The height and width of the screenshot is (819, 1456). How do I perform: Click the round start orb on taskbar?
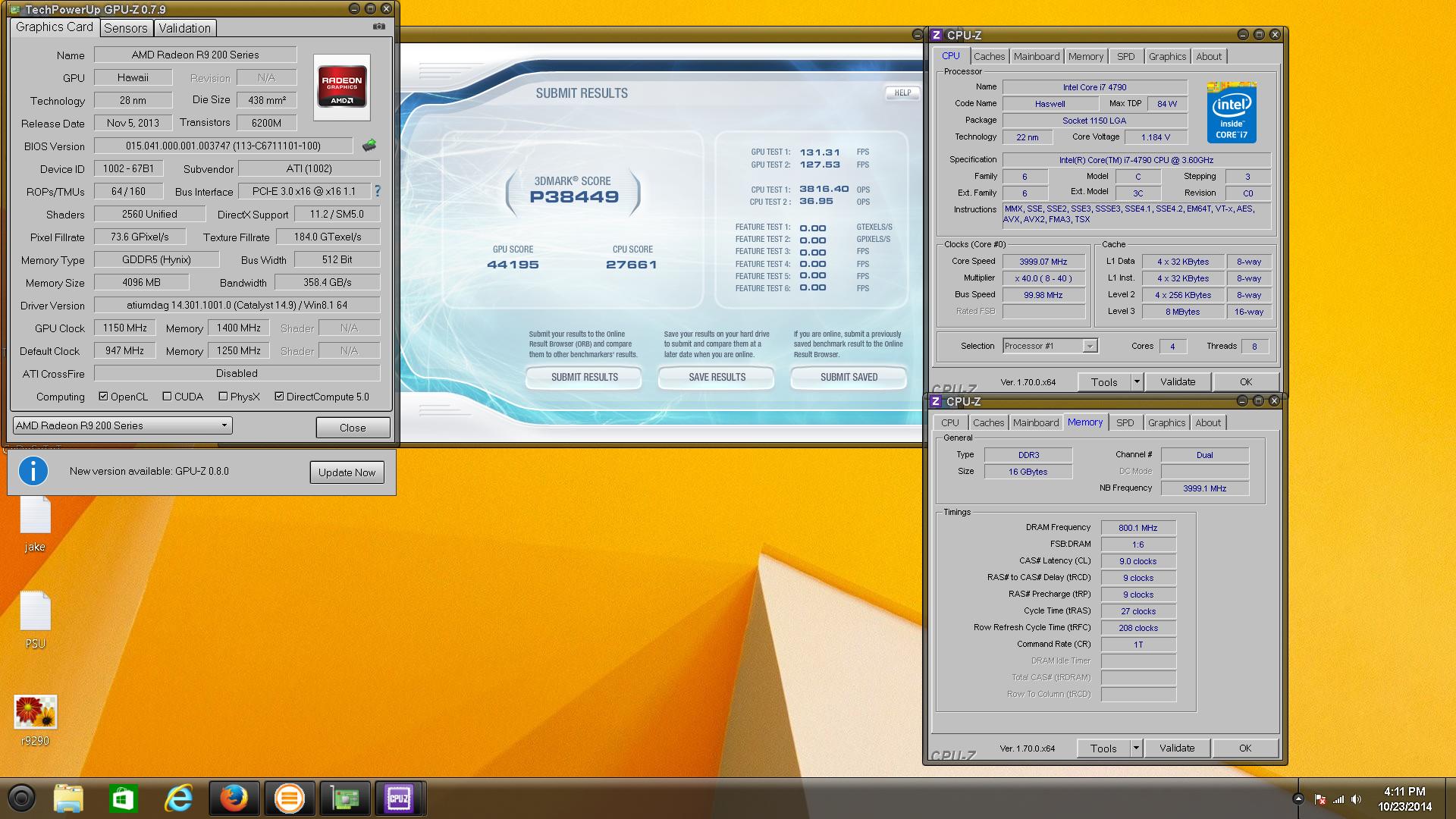click(x=21, y=798)
